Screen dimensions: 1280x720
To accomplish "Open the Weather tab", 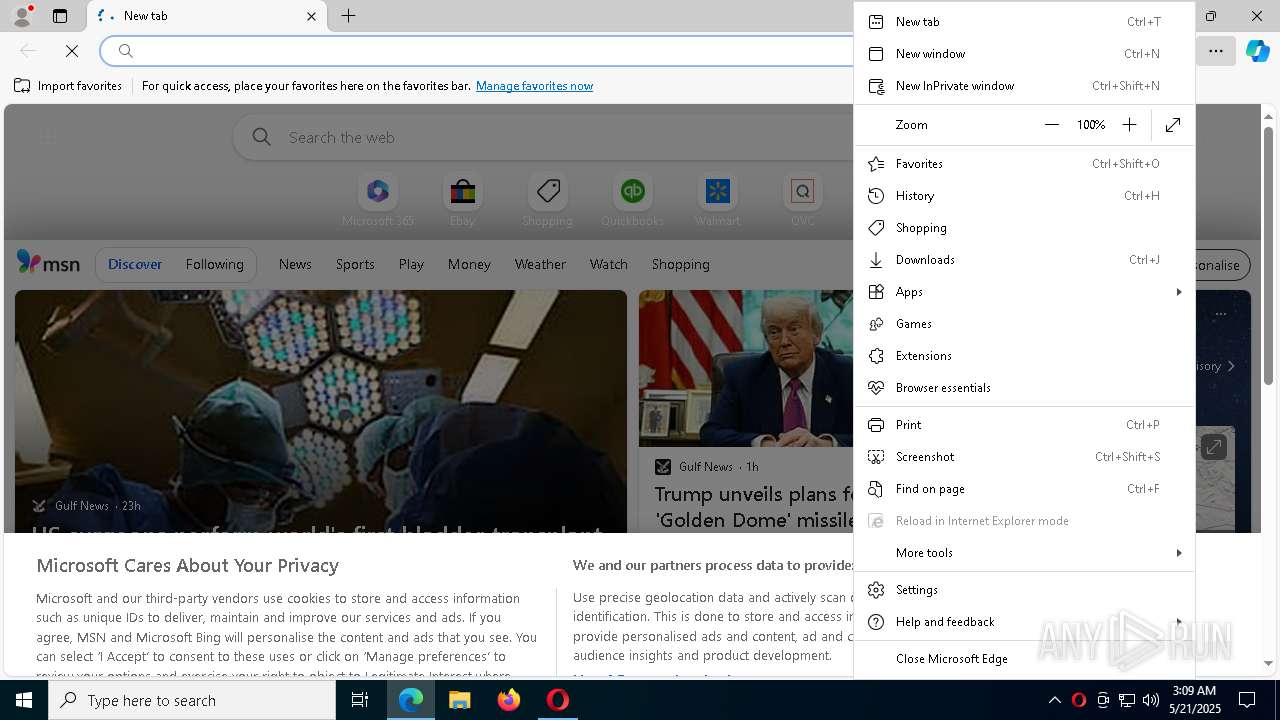I will pyautogui.click(x=540, y=264).
